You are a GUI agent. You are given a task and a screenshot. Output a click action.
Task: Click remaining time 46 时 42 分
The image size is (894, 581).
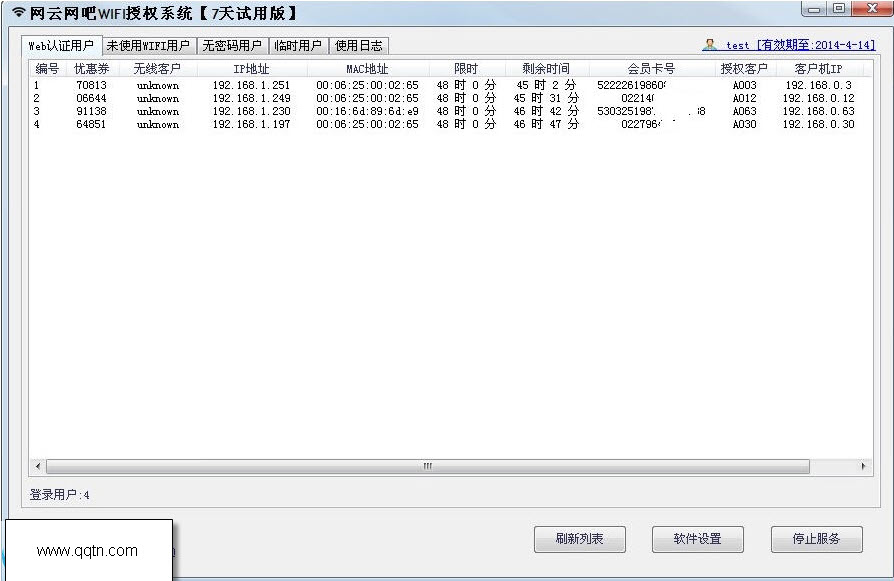[546, 111]
